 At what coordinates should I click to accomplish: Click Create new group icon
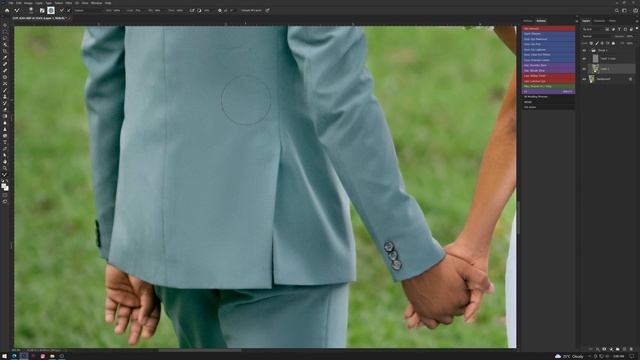(618, 349)
